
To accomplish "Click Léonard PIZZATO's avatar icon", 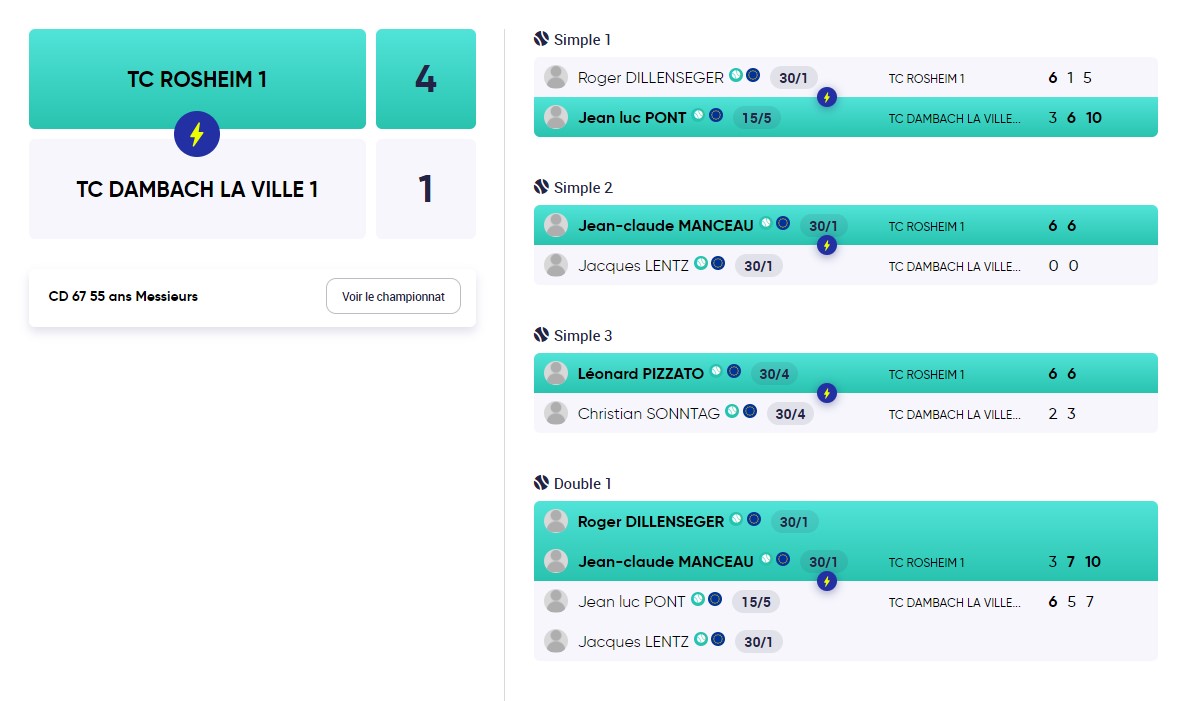I will coord(556,373).
